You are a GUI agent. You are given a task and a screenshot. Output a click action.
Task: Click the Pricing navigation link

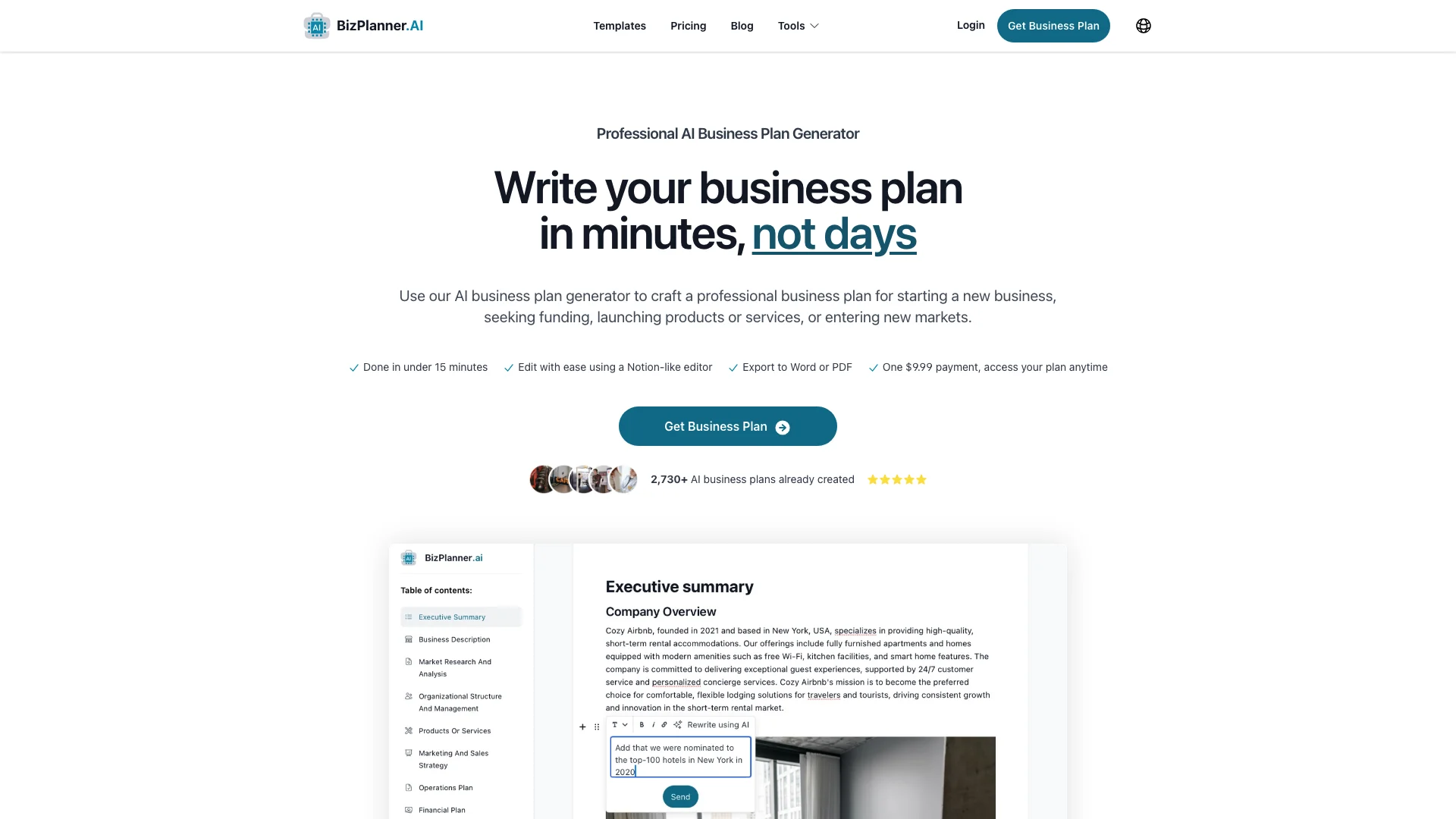tap(688, 25)
